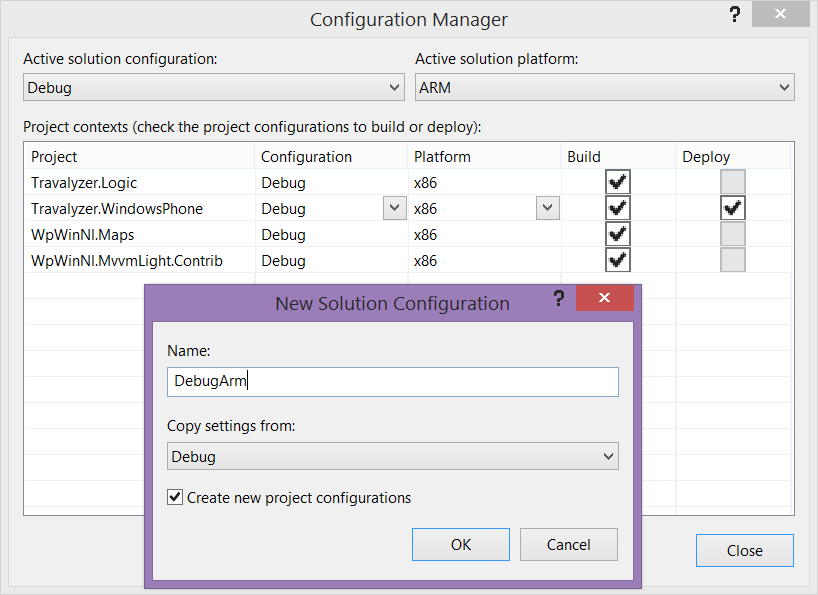Click the x86 platform cell for Travalyzer.Logic

click(484, 183)
